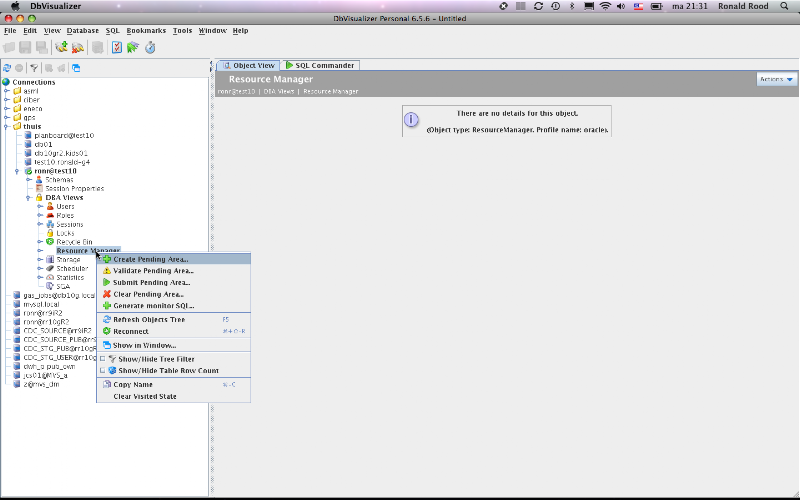Switch to the SQL Commander tab

point(320,65)
